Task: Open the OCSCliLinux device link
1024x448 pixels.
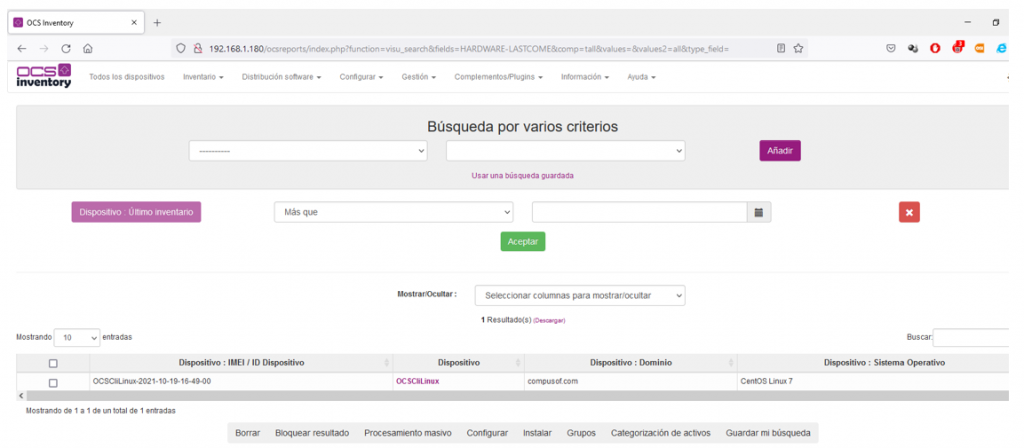Action: (x=417, y=381)
